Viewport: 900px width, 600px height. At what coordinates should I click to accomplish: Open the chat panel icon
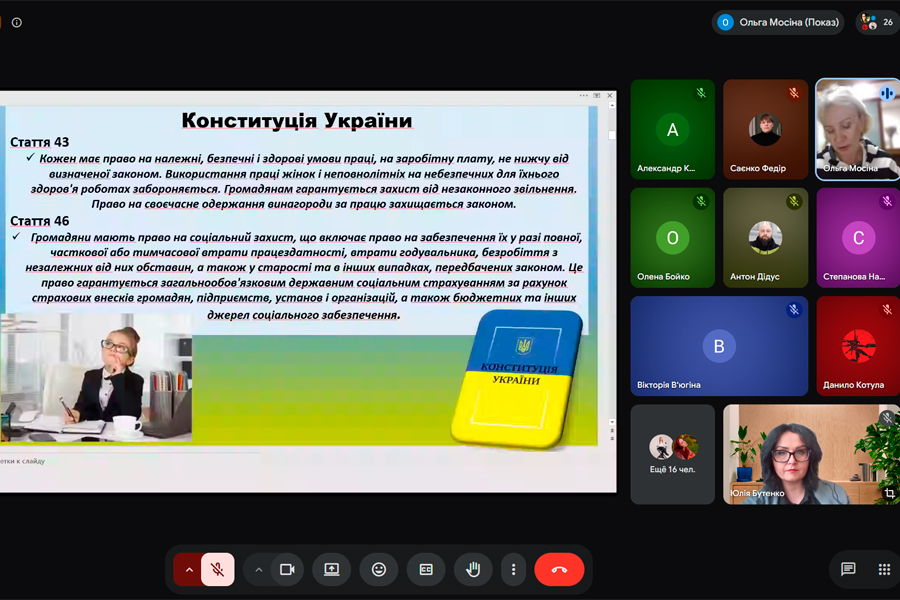(x=848, y=569)
